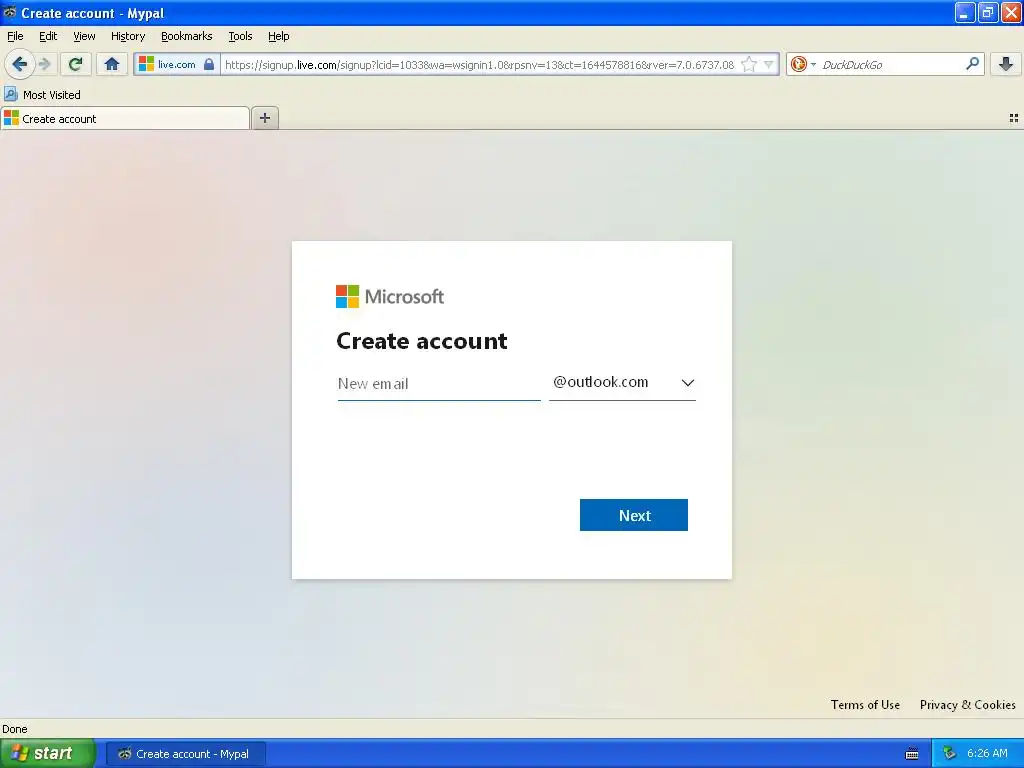Restore down the Mypal window

(988, 12)
